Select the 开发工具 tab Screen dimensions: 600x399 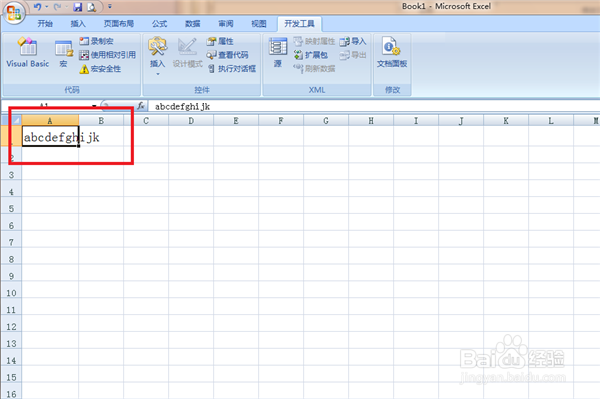pyautogui.click(x=299, y=24)
